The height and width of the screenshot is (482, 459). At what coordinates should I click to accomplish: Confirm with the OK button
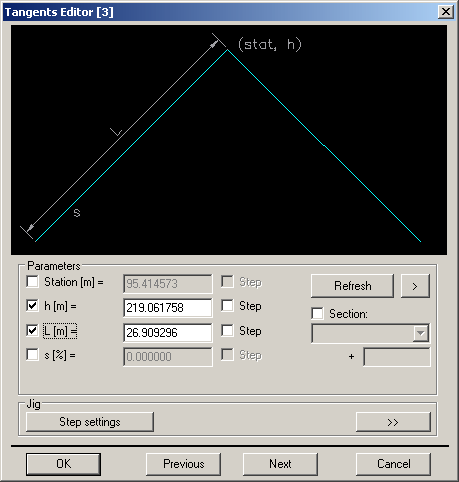(x=63, y=464)
